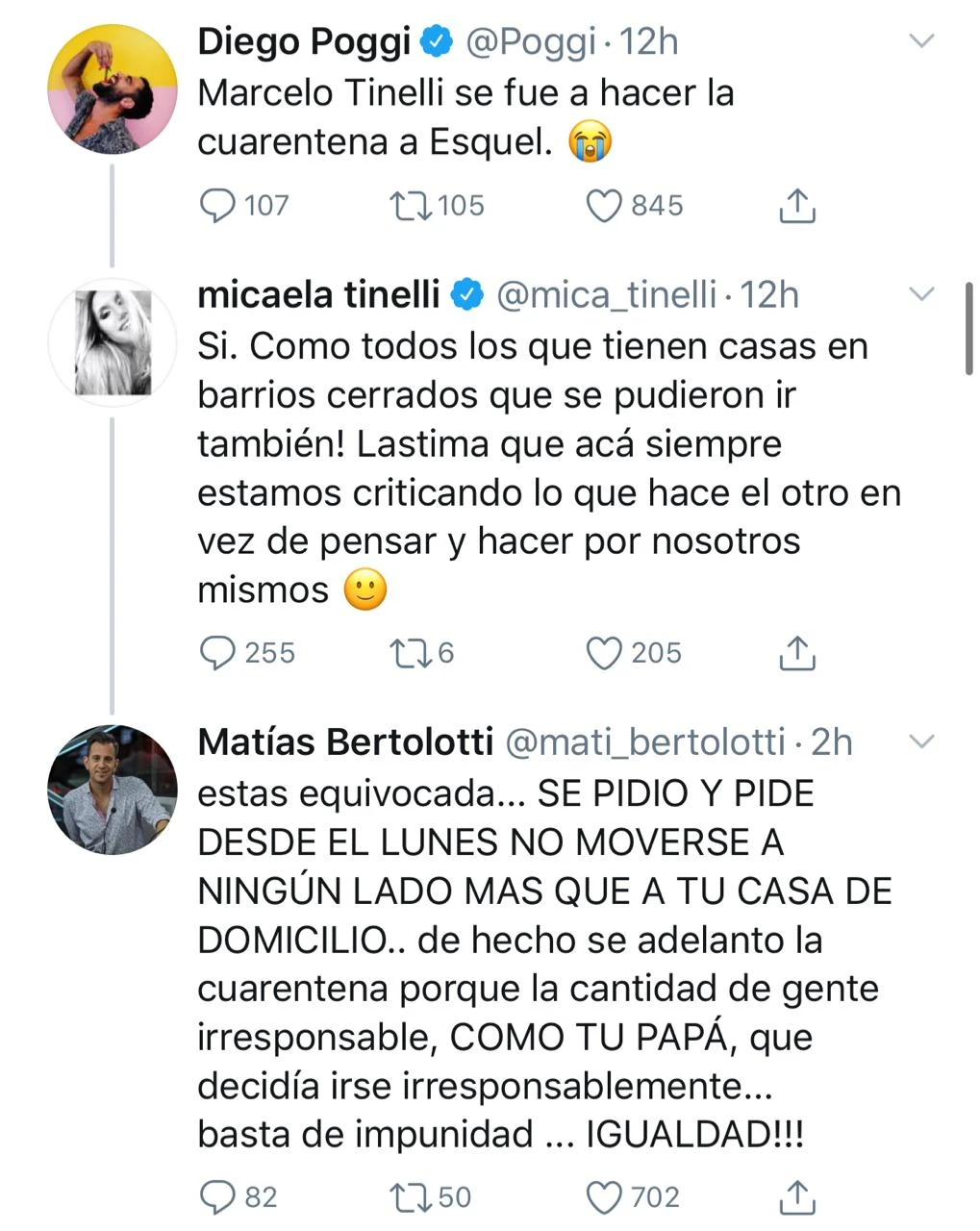Retweet Matías Bertolotti's tweet
Image resolution: width=980 pixels, height=1231 pixels.
click(411, 1197)
